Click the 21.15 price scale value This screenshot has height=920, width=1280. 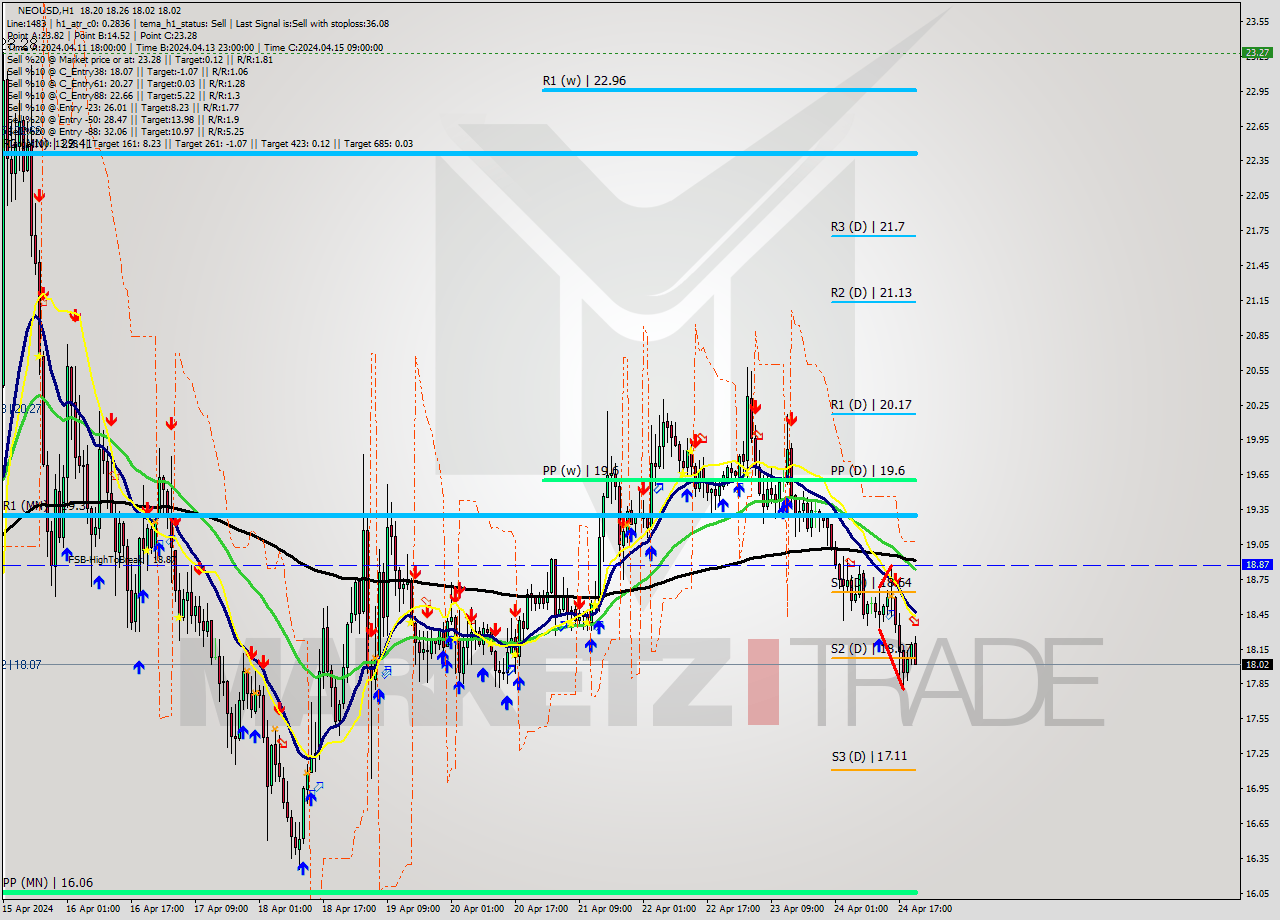pyautogui.click(x=1257, y=300)
